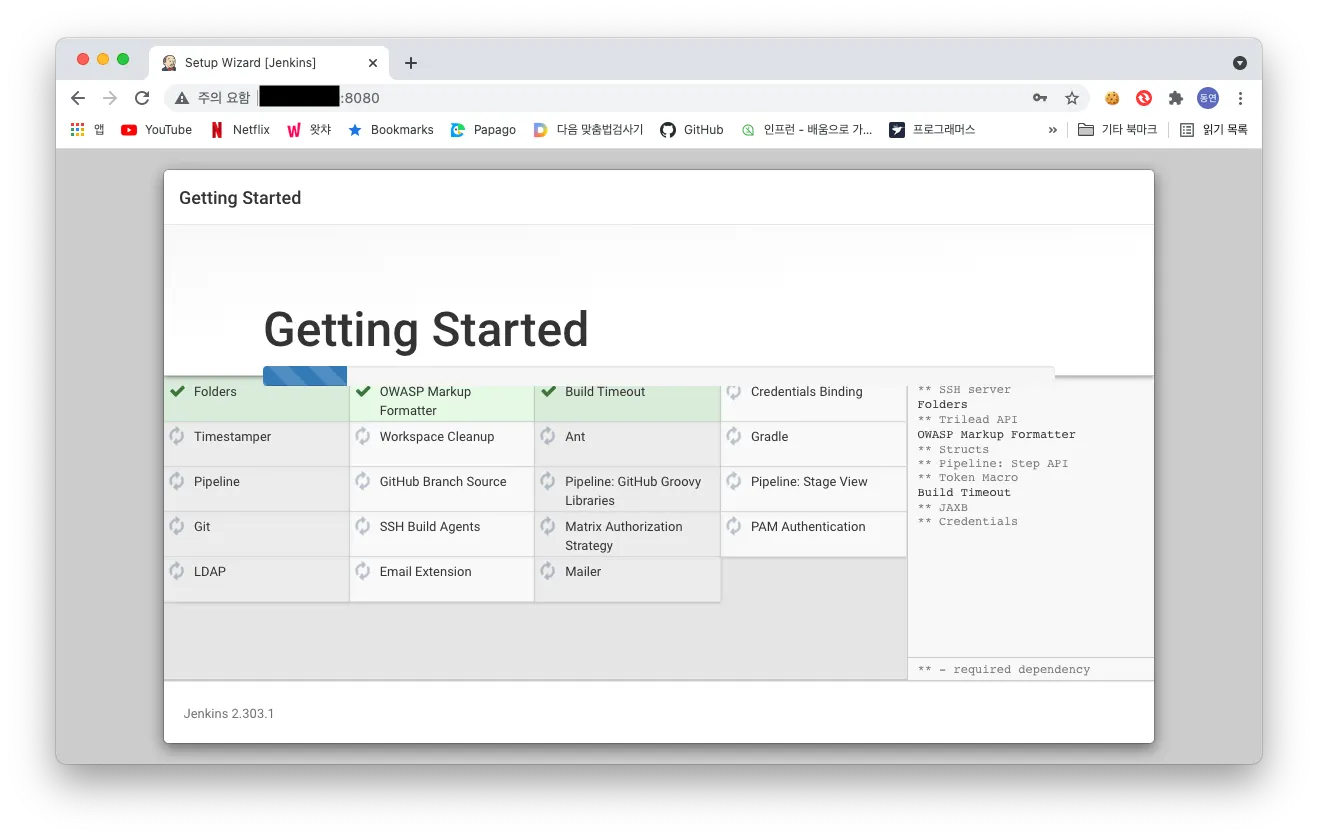Open the 읽기 목록 reading list
The image size is (1318, 838).
pos(1213,130)
